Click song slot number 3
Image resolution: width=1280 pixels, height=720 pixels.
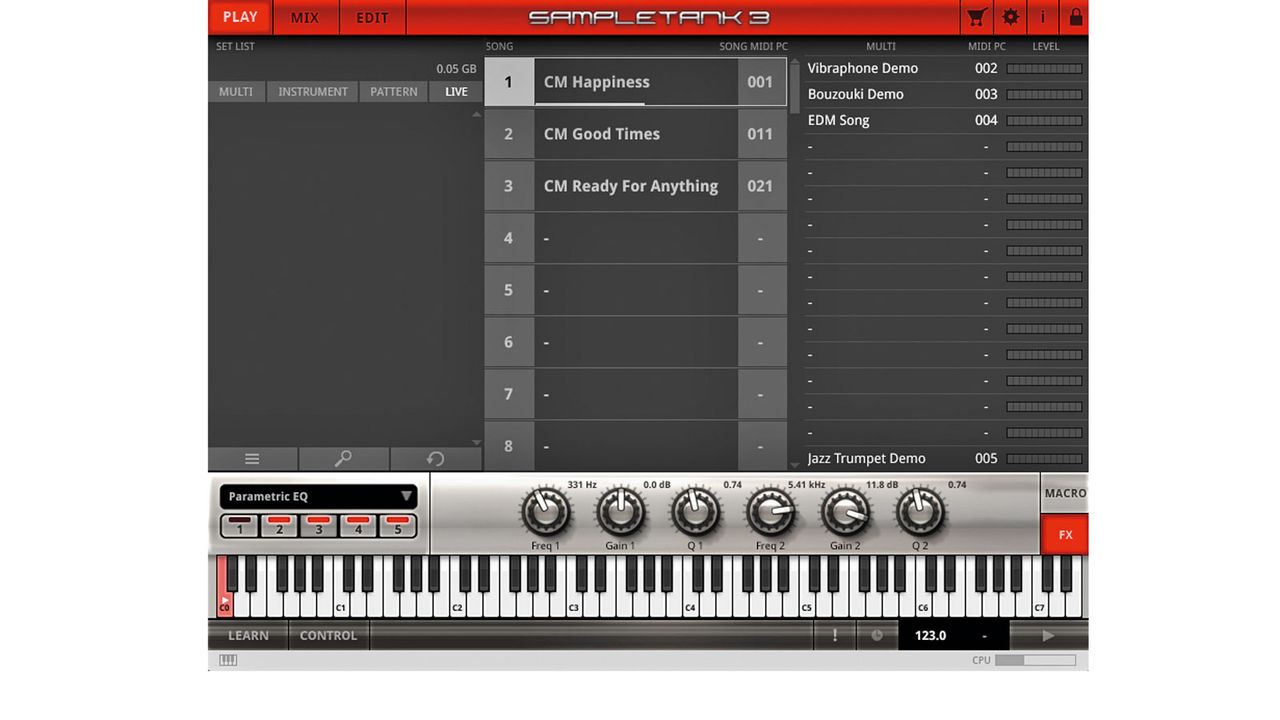[509, 186]
